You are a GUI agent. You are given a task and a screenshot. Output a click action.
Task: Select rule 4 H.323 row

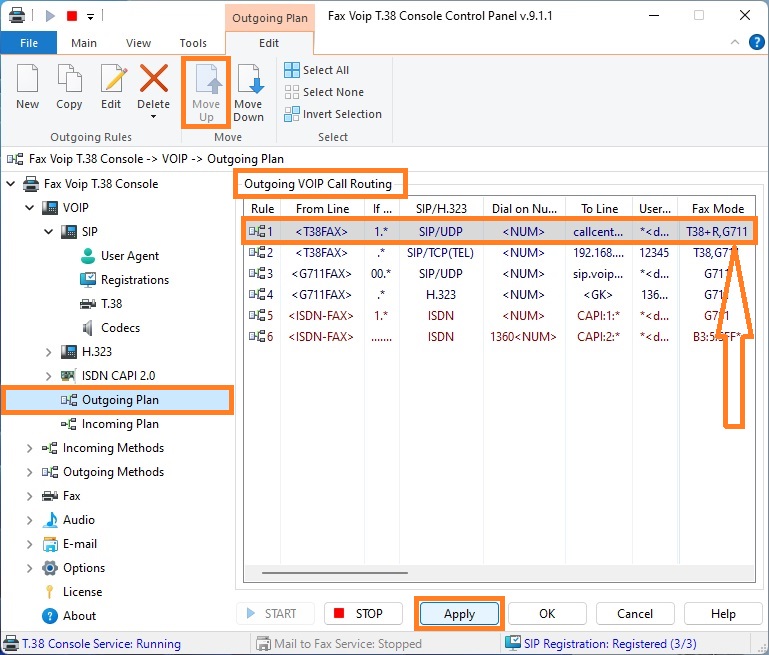point(499,295)
